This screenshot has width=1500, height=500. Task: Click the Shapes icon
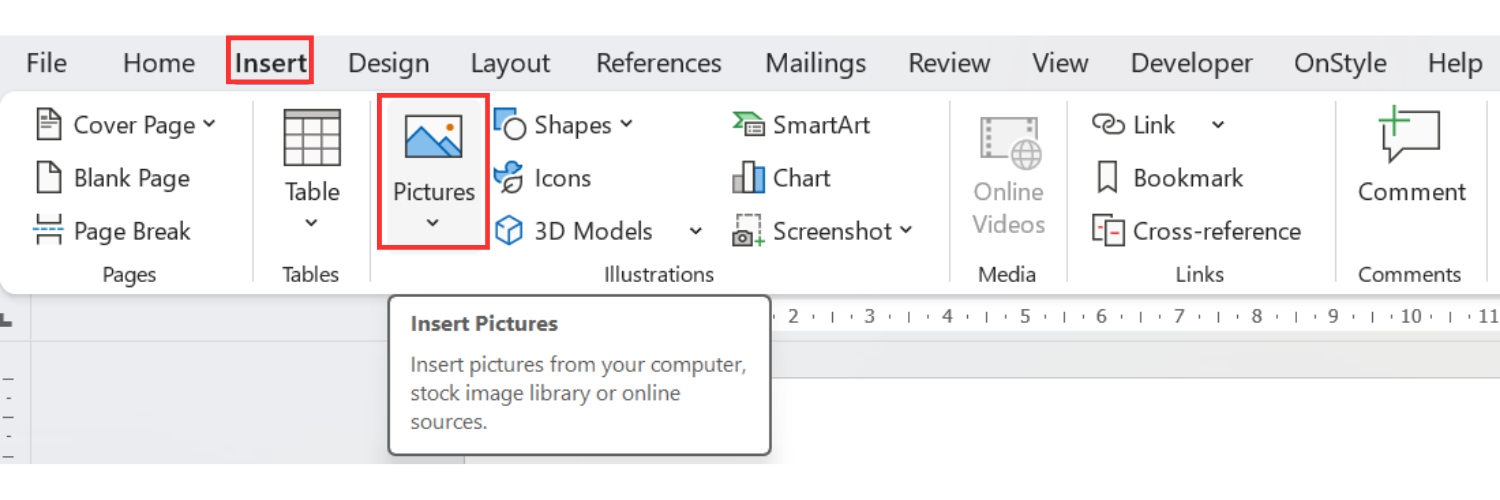[x=510, y=124]
